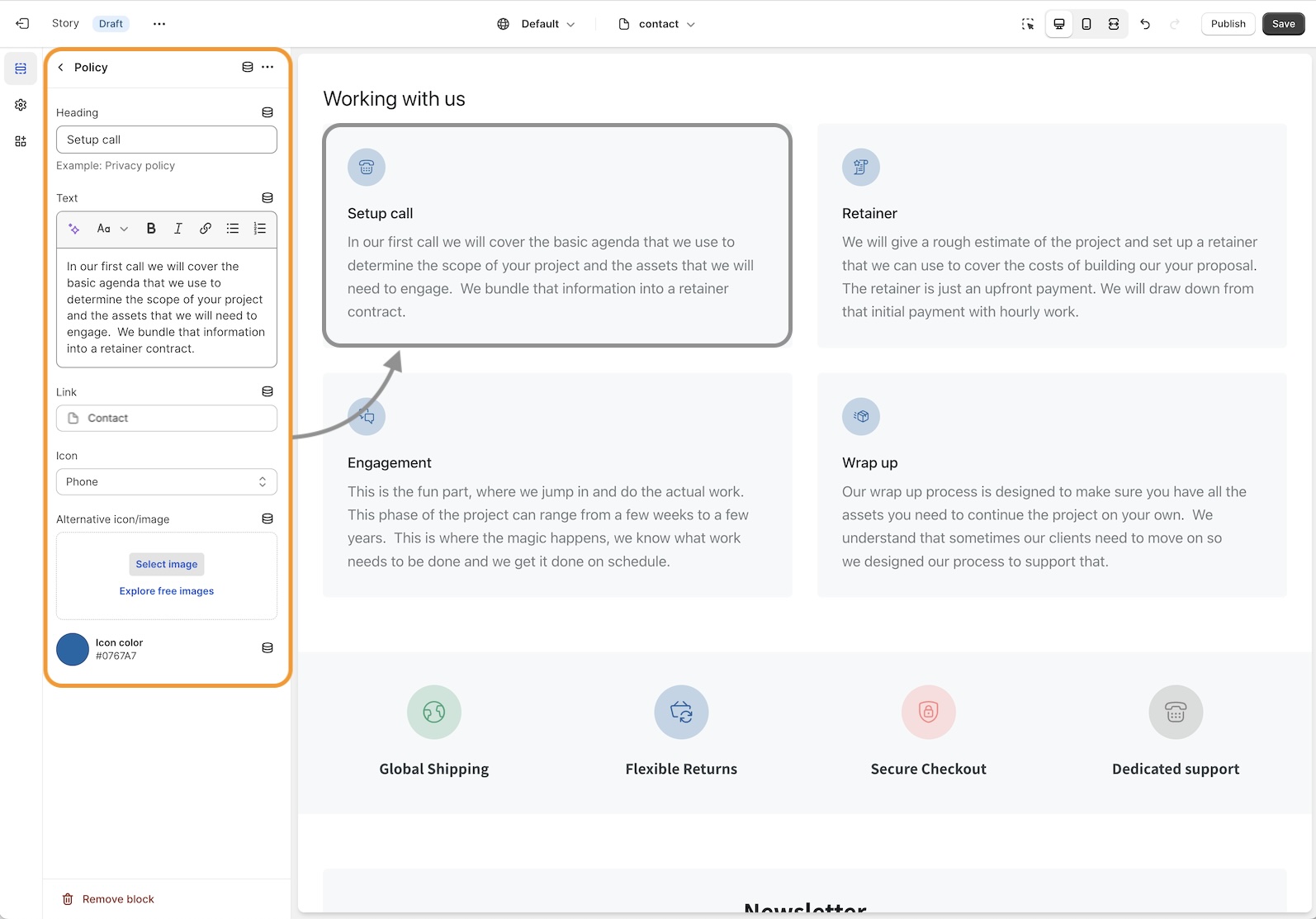Image resolution: width=1316 pixels, height=919 pixels.
Task: Insert a link with link icon
Action: [206, 229]
